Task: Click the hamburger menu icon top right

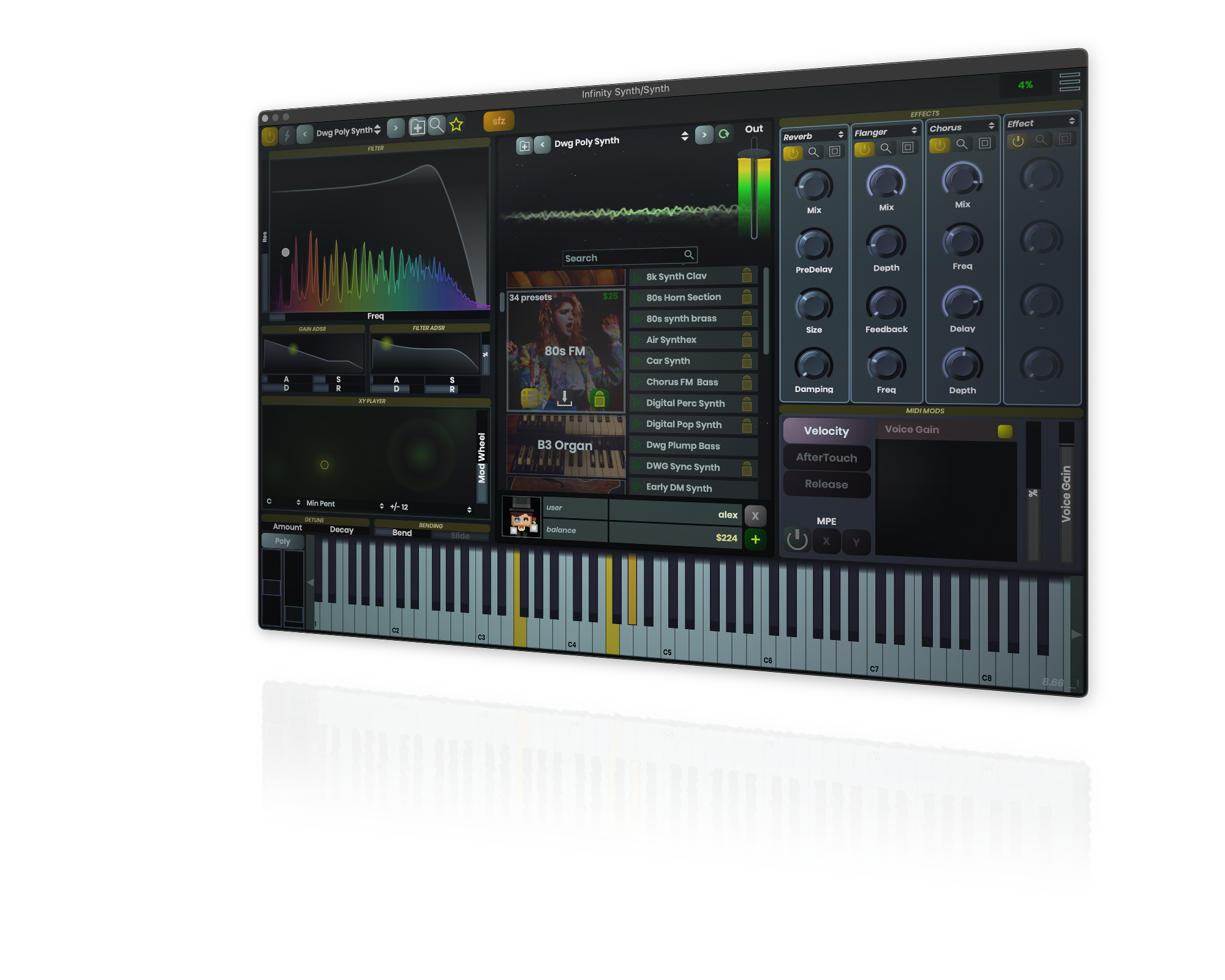Action: tap(1069, 81)
